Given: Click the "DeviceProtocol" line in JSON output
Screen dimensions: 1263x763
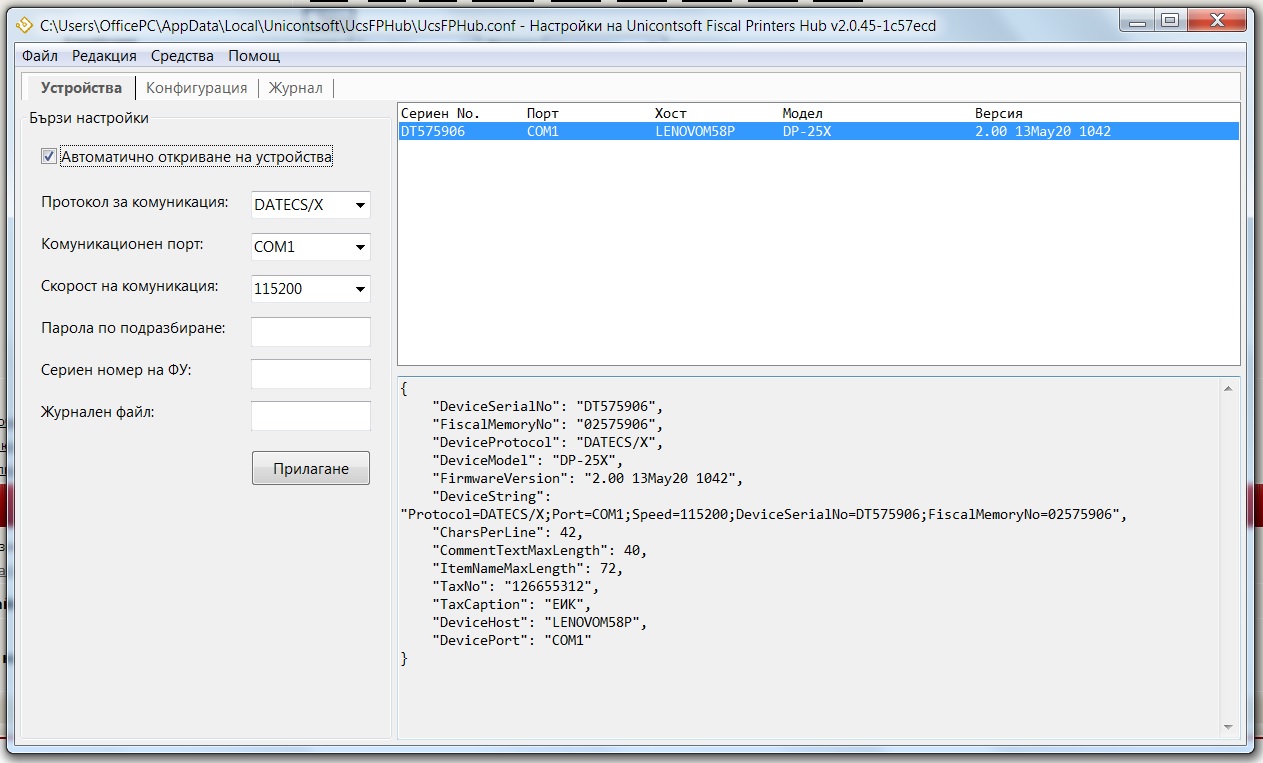Looking at the screenshot, I should [548, 442].
